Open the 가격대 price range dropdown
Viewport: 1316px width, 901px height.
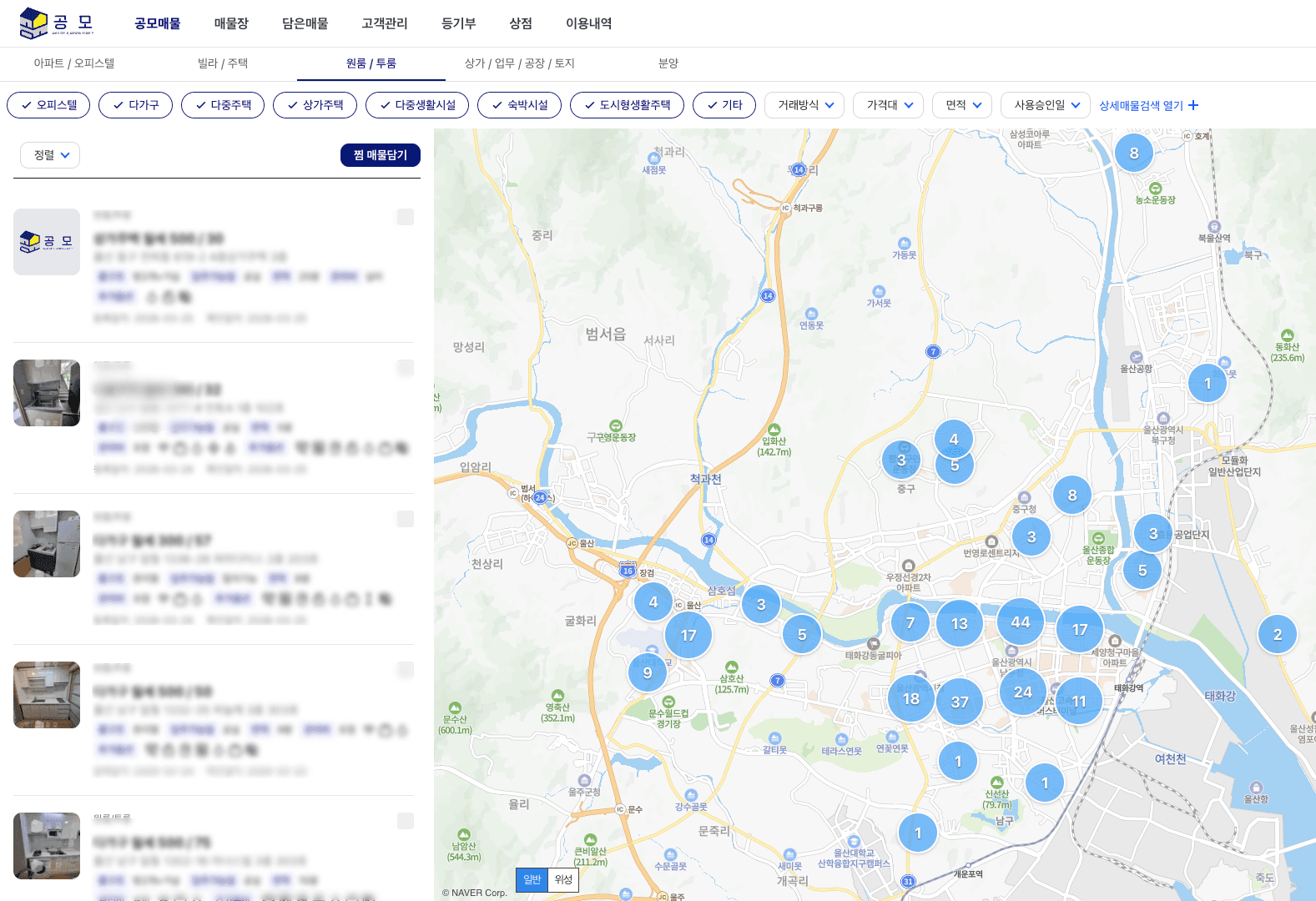point(888,105)
